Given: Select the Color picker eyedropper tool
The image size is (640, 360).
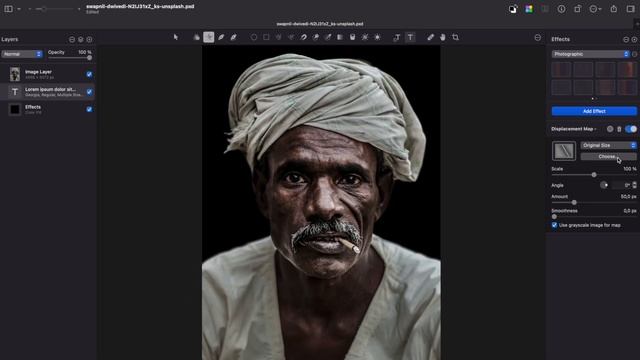Looking at the screenshot, I should 431,37.
